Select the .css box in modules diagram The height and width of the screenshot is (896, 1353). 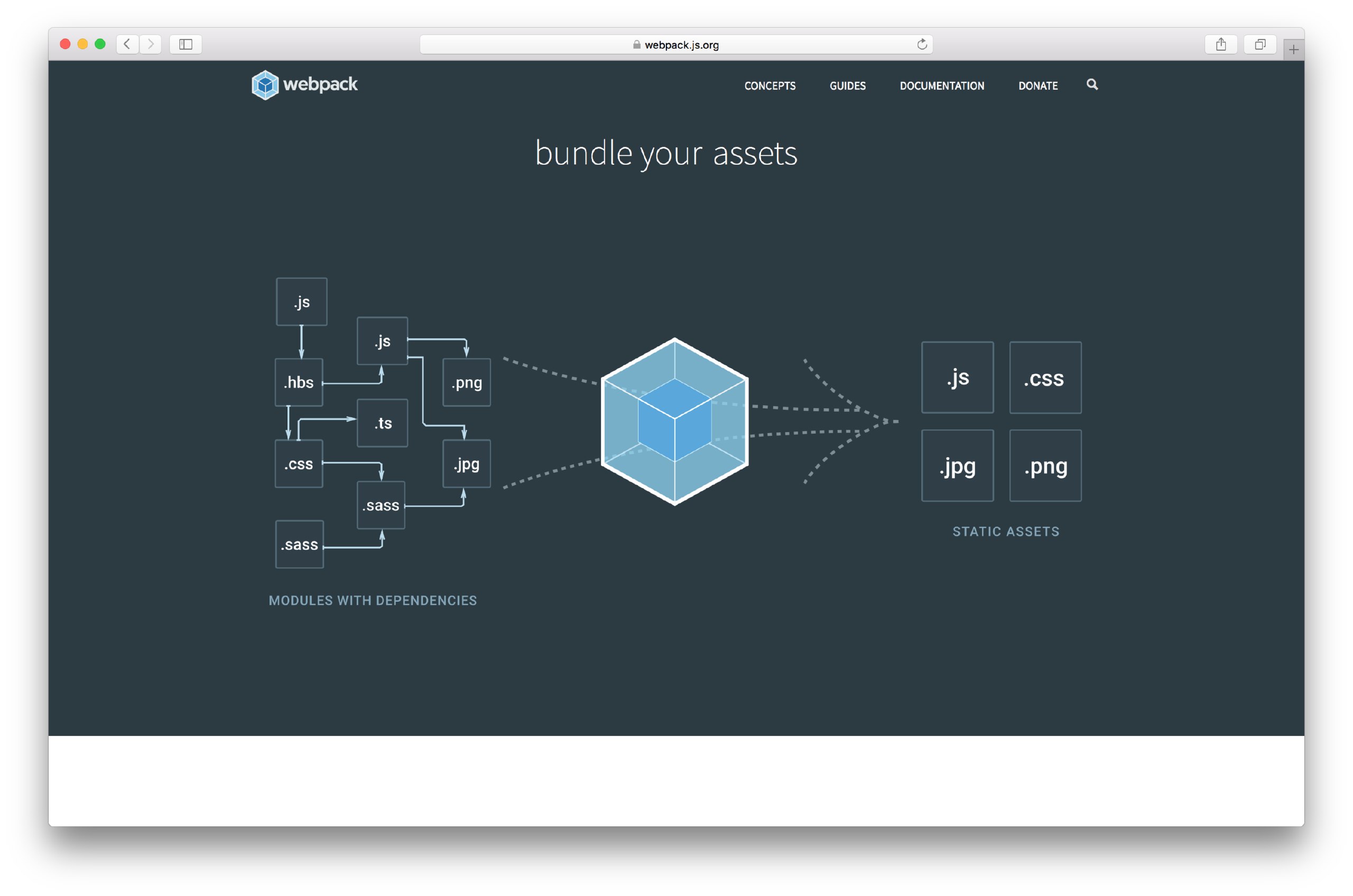point(299,463)
